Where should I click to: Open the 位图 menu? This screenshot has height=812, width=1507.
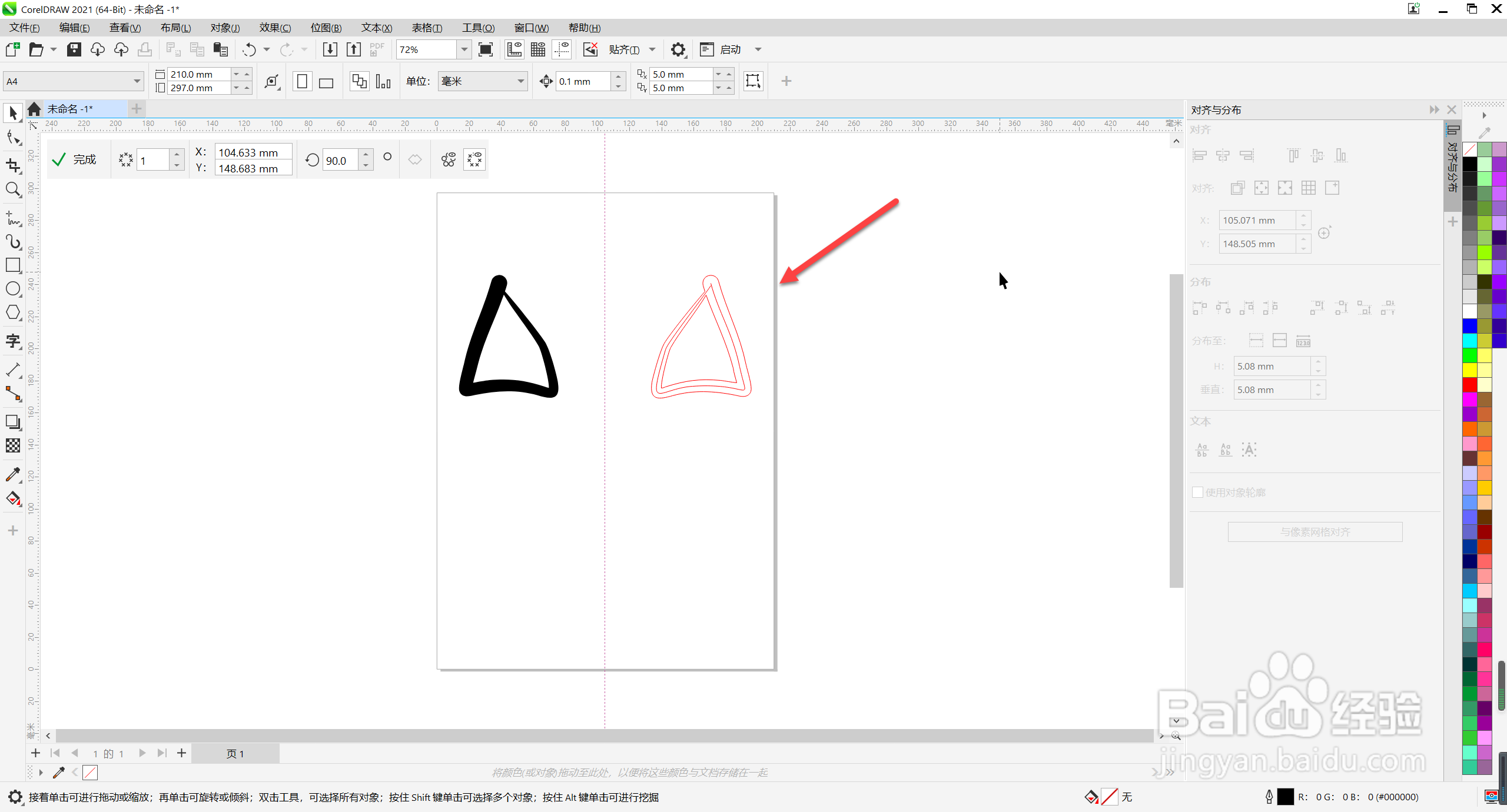326,28
